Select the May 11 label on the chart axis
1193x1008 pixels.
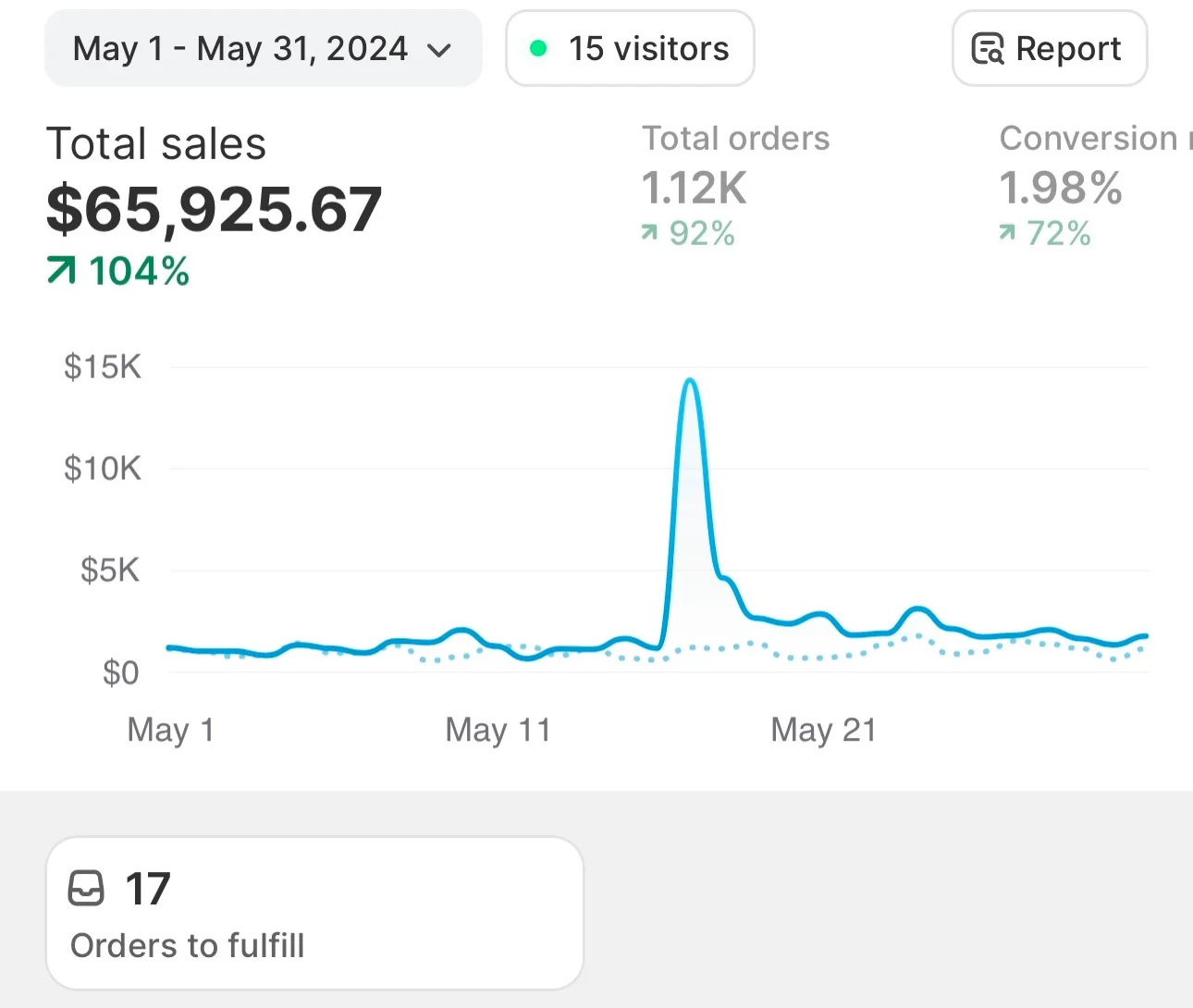[x=498, y=730]
